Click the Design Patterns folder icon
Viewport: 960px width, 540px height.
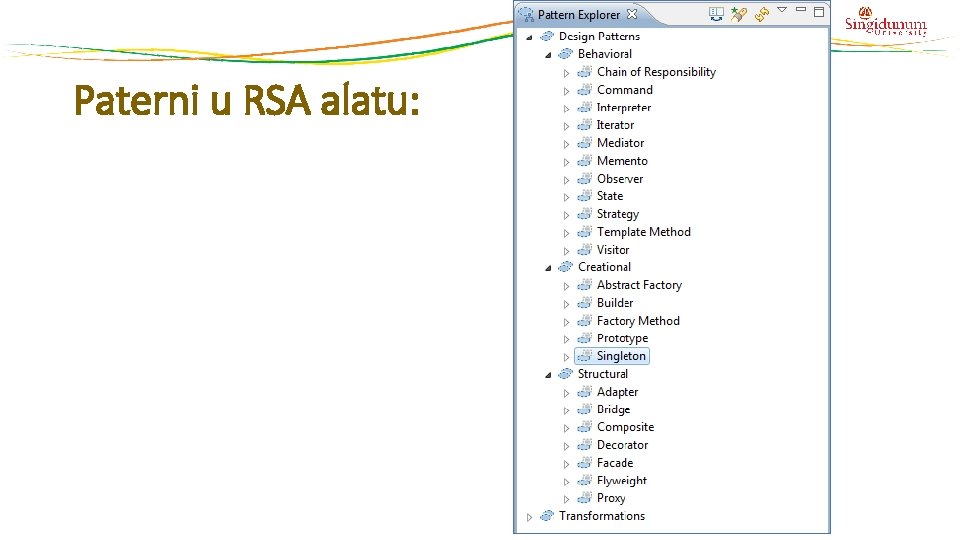[547, 36]
